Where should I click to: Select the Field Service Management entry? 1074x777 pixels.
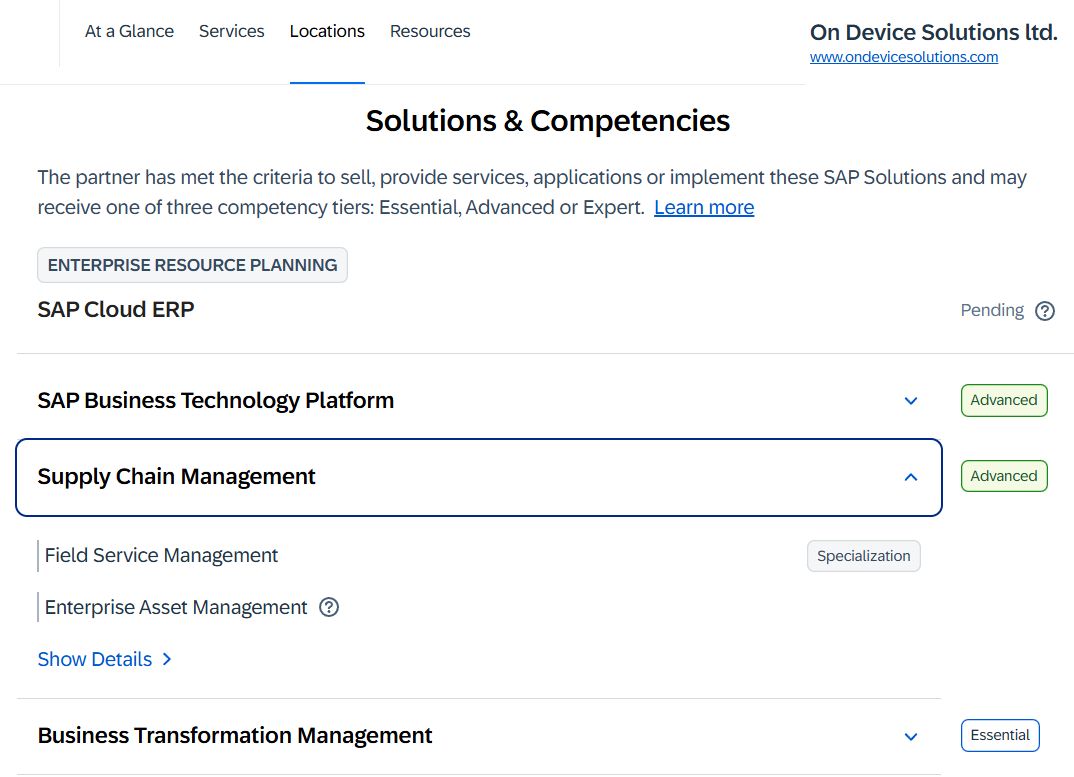[161, 556]
